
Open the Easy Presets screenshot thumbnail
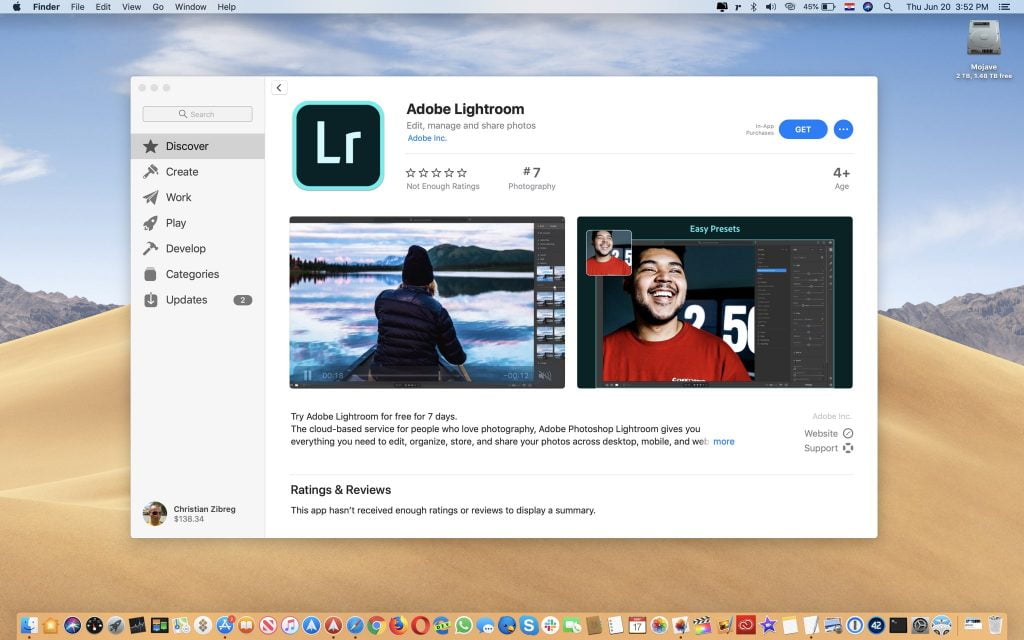pos(714,302)
